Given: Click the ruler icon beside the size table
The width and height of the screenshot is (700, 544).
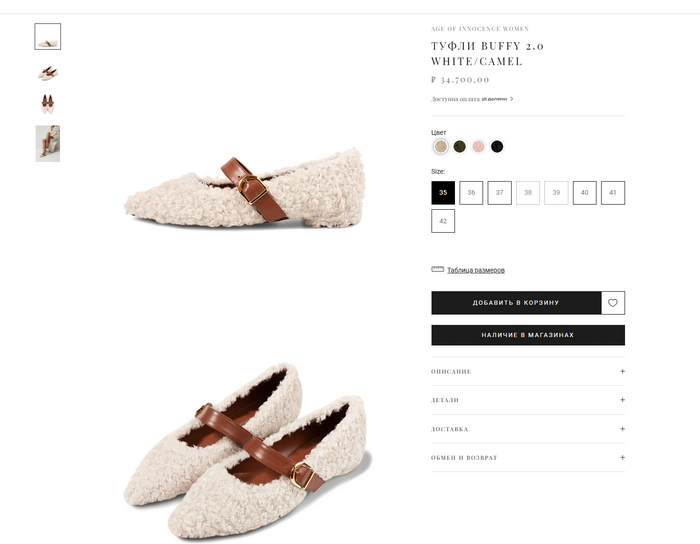Looking at the screenshot, I should 437,270.
